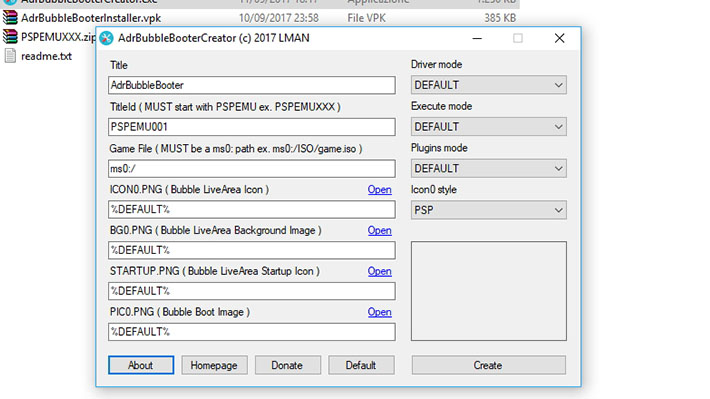The height and width of the screenshot is (399, 710).
Task: Select the readme.txt document icon
Action: point(10,56)
